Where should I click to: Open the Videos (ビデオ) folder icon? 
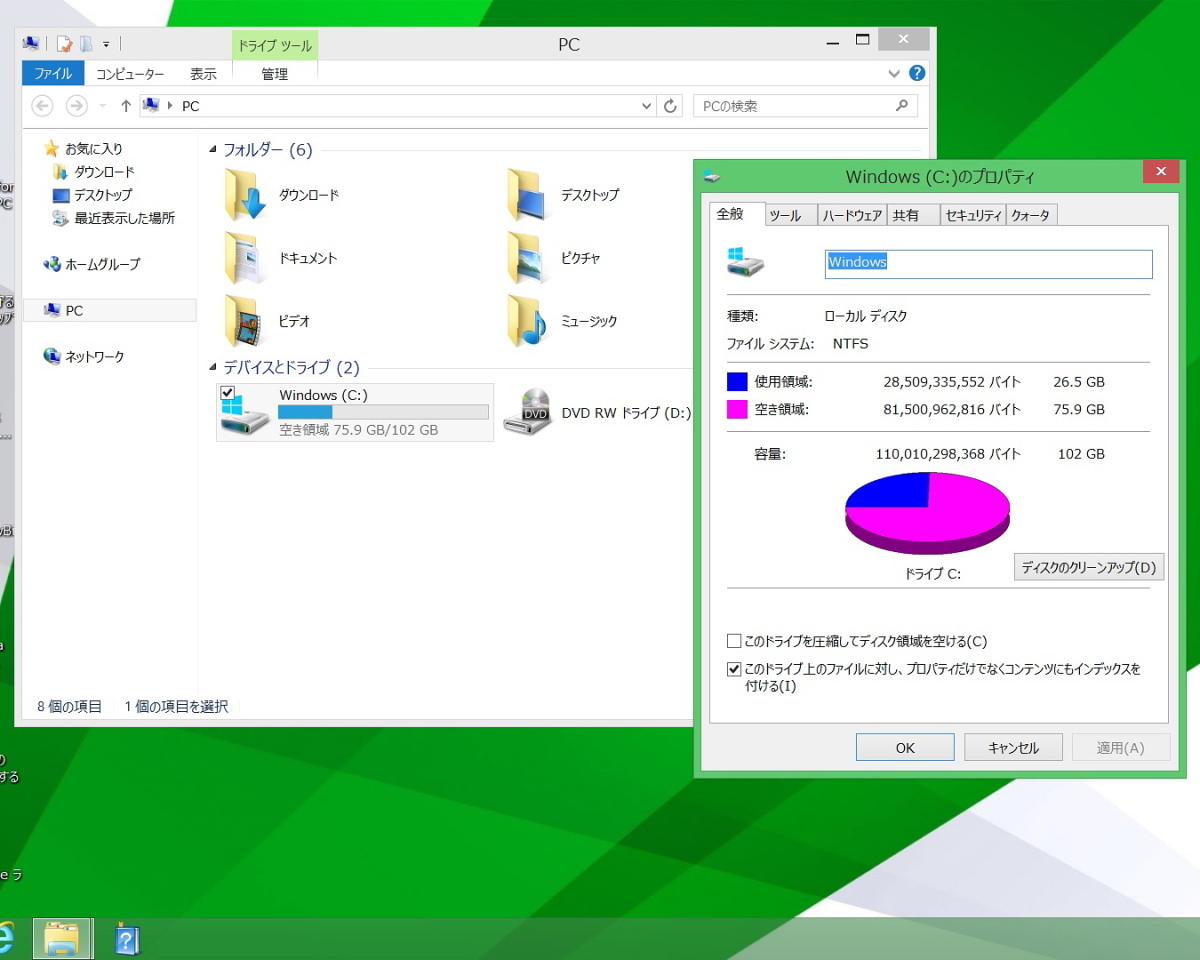pyautogui.click(x=246, y=320)
